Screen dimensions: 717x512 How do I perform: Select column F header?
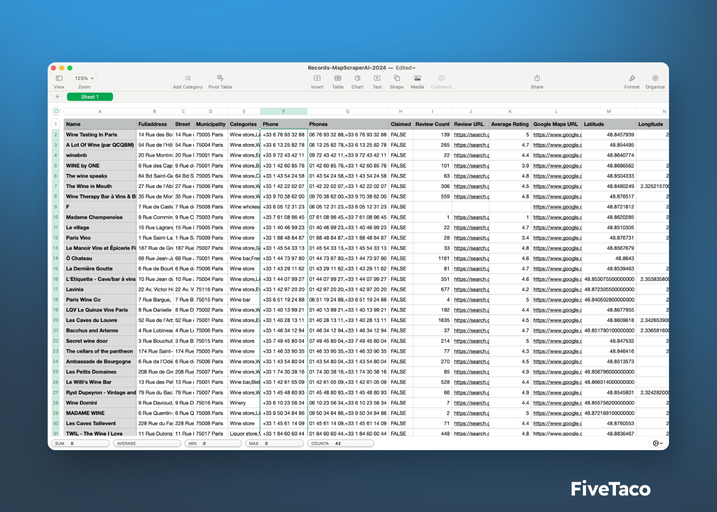pos(283,111)
